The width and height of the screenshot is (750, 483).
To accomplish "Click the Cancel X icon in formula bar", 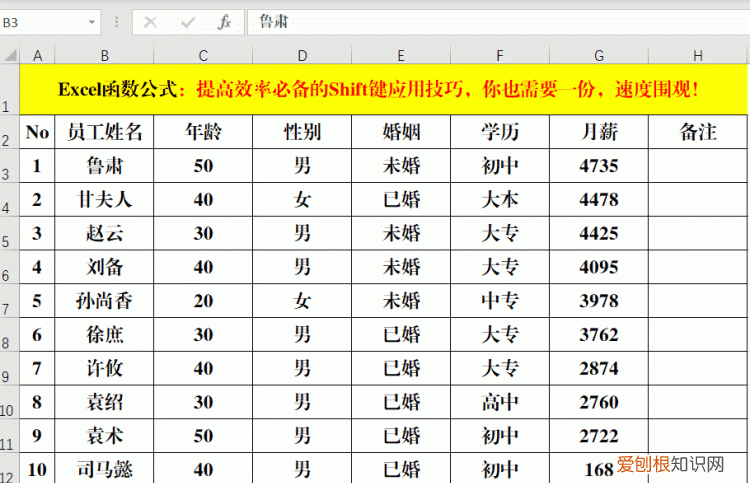I will (150, 22).
